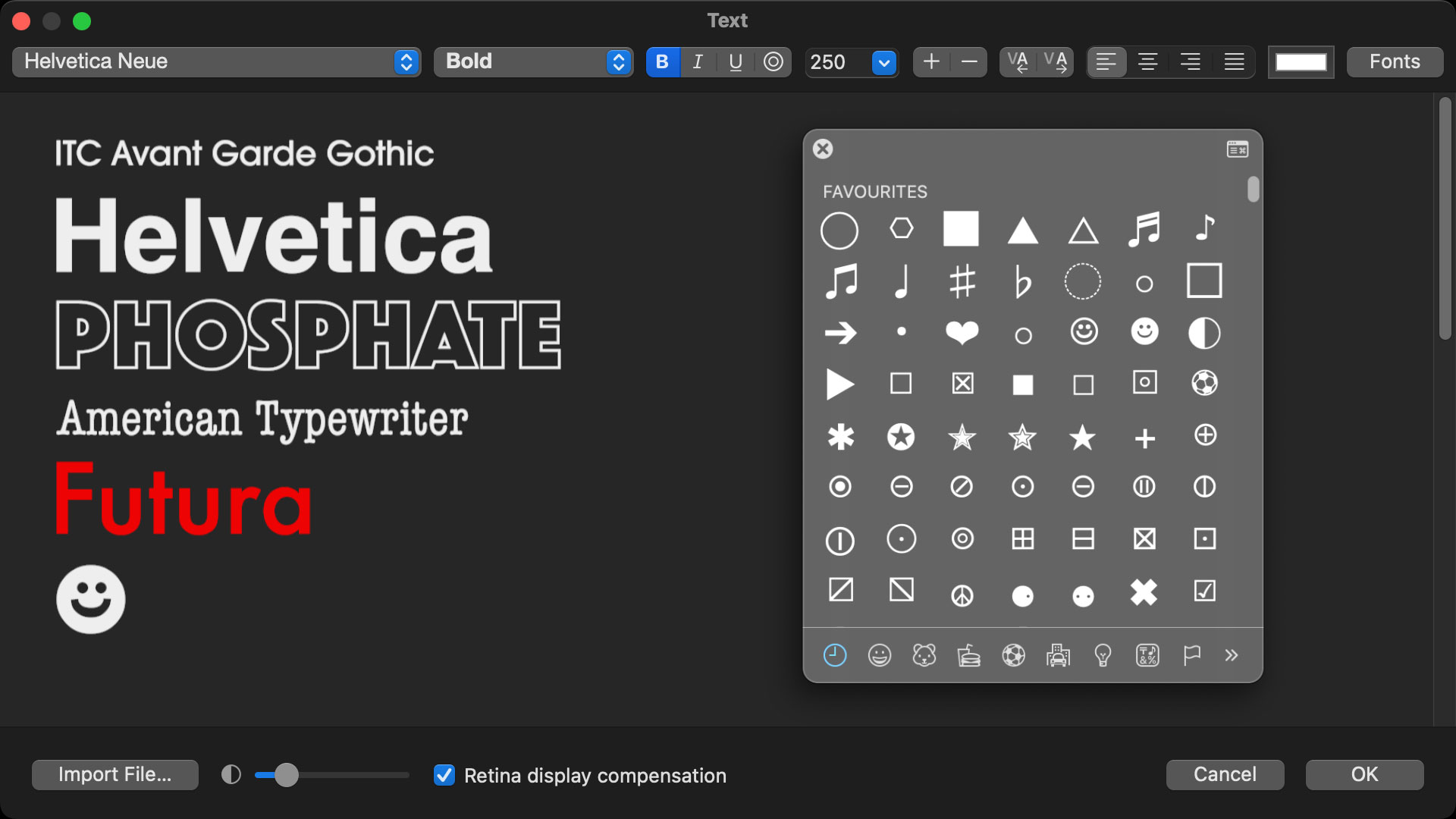Open the white text color swatch
Image resolution: width=1456 pixels, height=819 pixels.
[1301, 61]
